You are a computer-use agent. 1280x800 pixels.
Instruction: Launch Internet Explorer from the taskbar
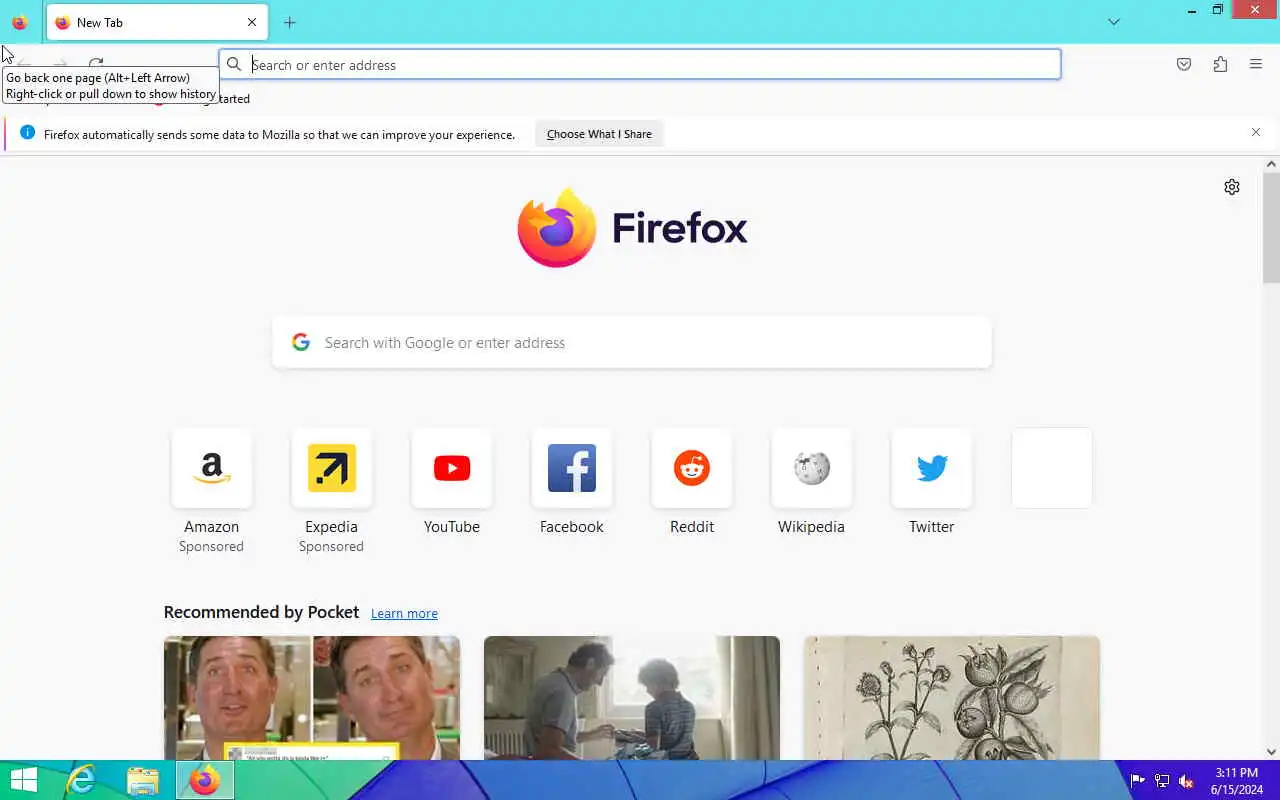pos(81,780)
